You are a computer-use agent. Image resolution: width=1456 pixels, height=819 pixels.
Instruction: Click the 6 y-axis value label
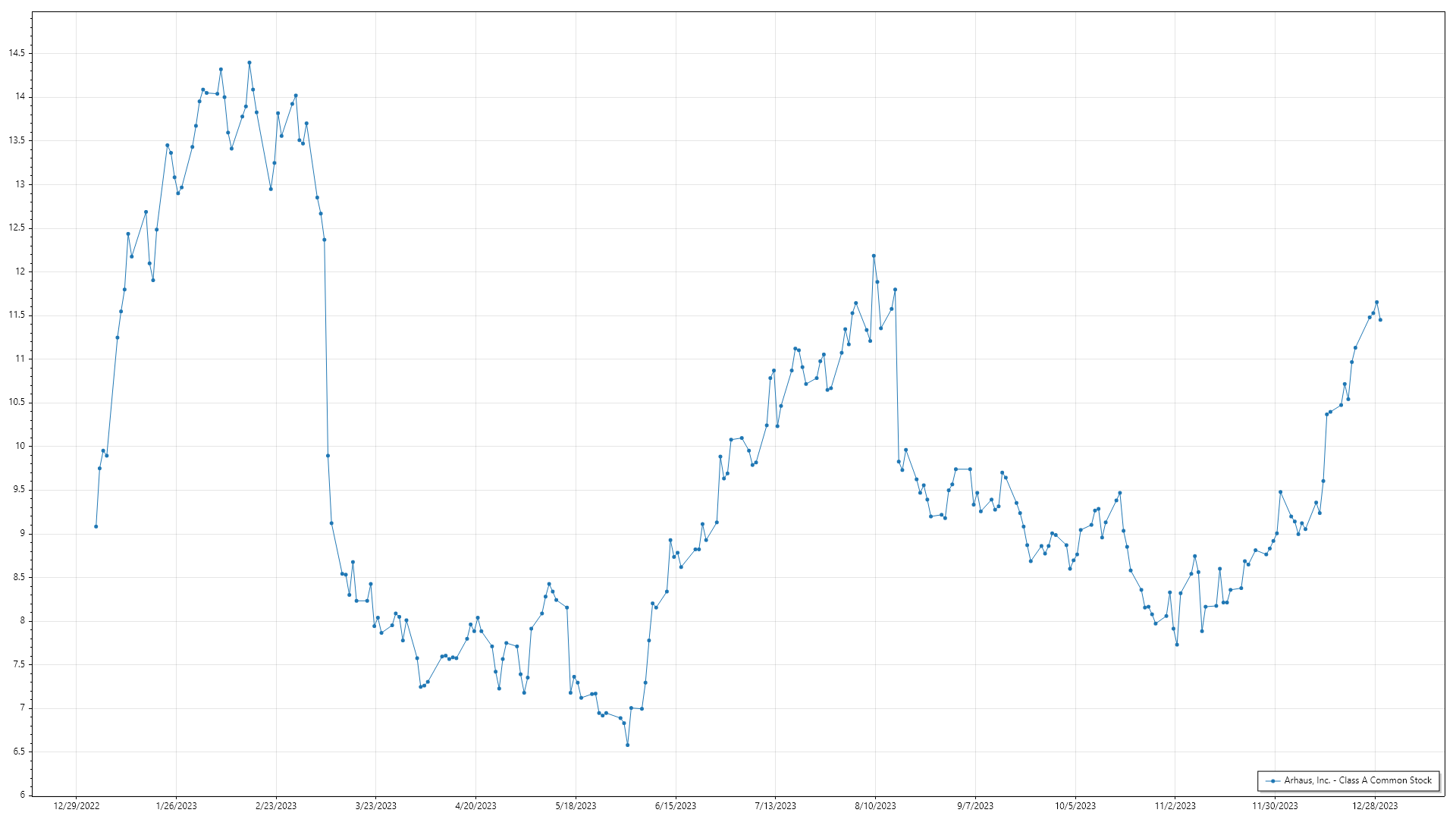pos(23,795)
